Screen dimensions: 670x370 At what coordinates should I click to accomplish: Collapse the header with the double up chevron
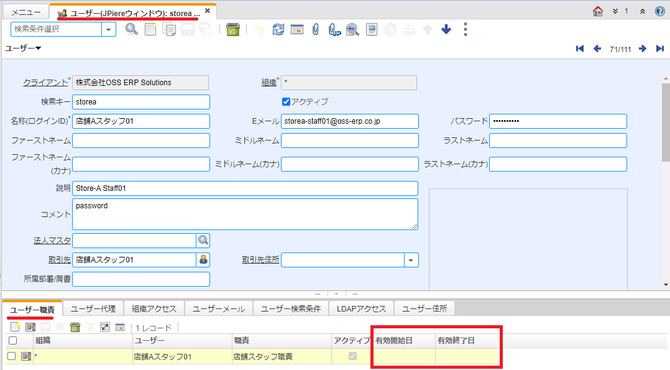pyautogui.click(x=642, y=12)
